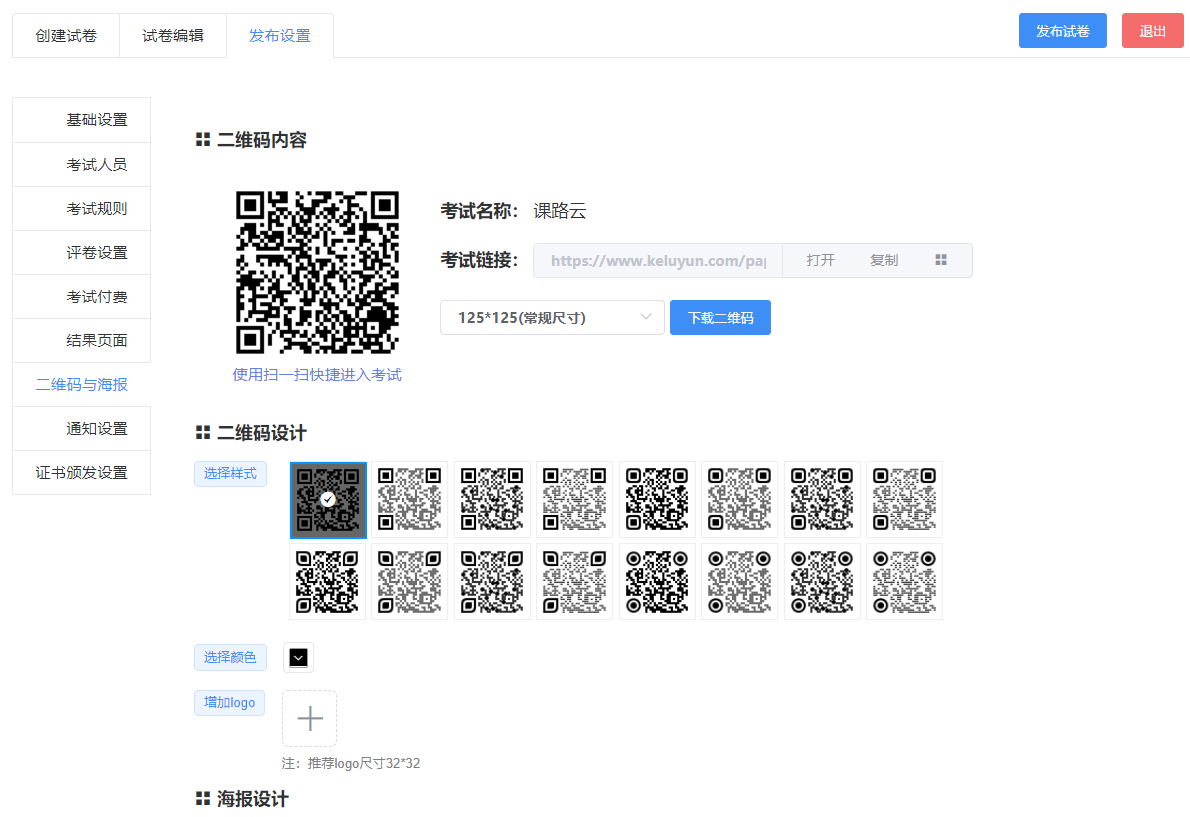Click the exam name text 课路云
1190x817 pixels.
[x=560, y=211]
